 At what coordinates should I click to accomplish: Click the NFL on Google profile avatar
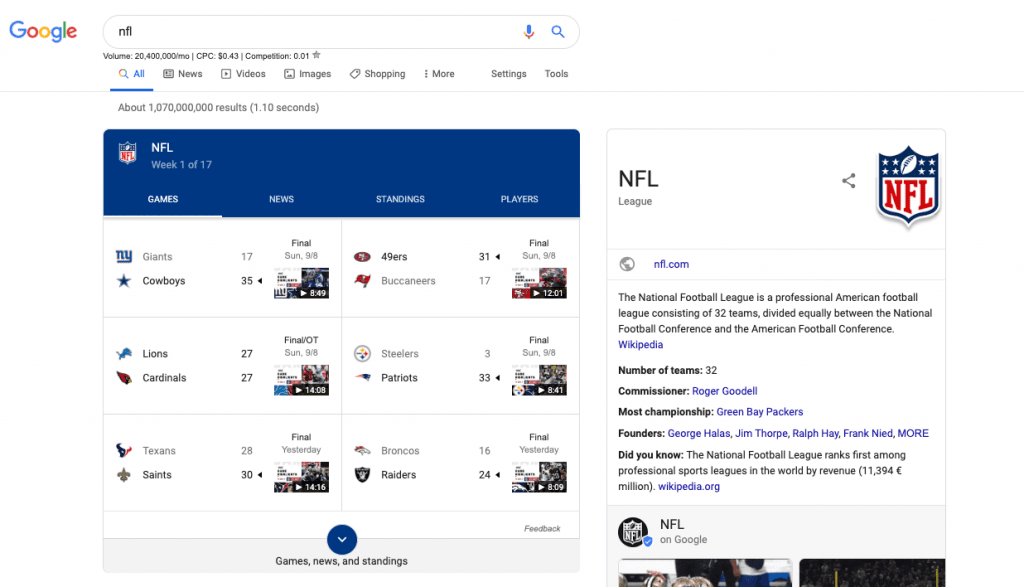coord(633,532)
